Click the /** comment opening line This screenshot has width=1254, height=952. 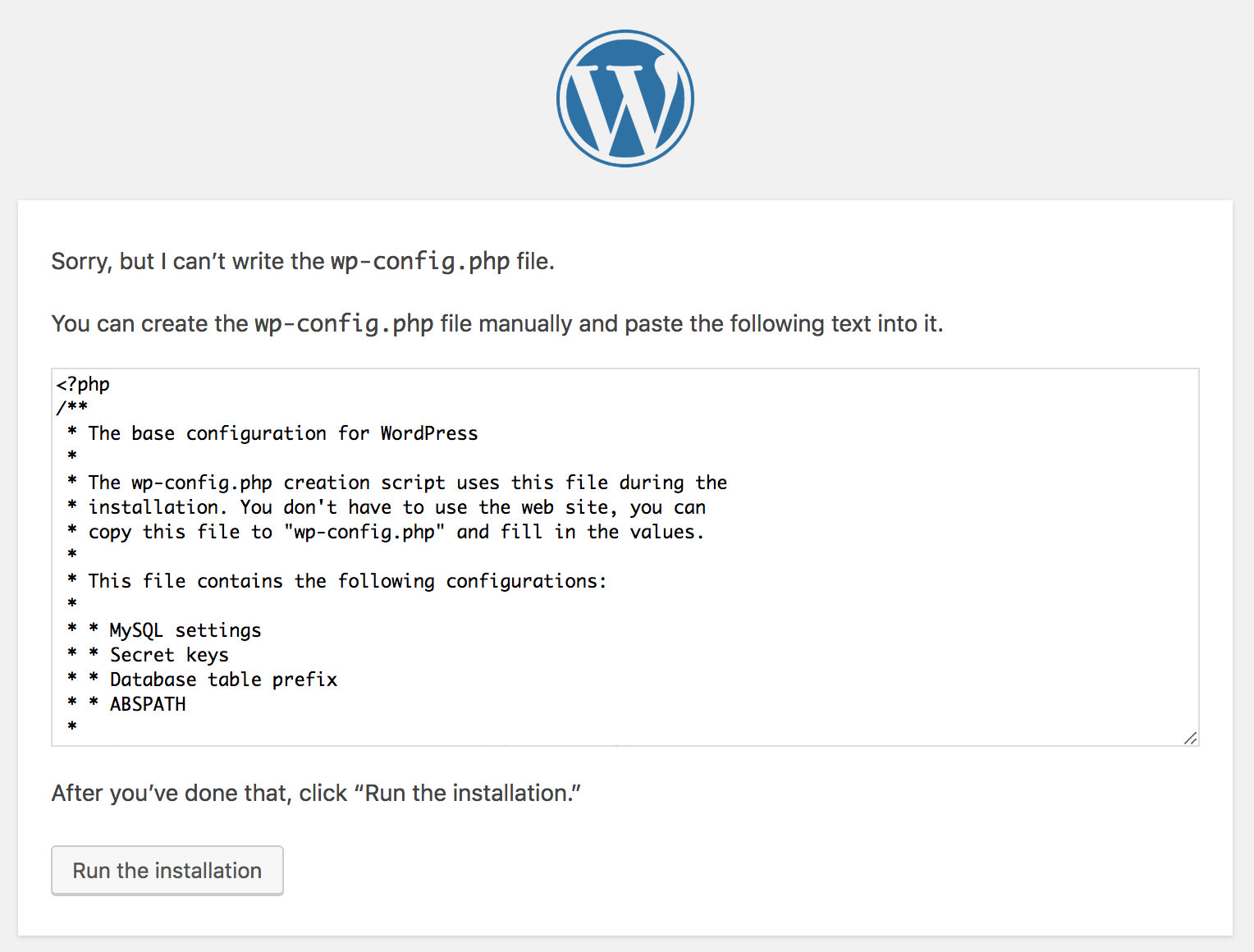[72, 408]
